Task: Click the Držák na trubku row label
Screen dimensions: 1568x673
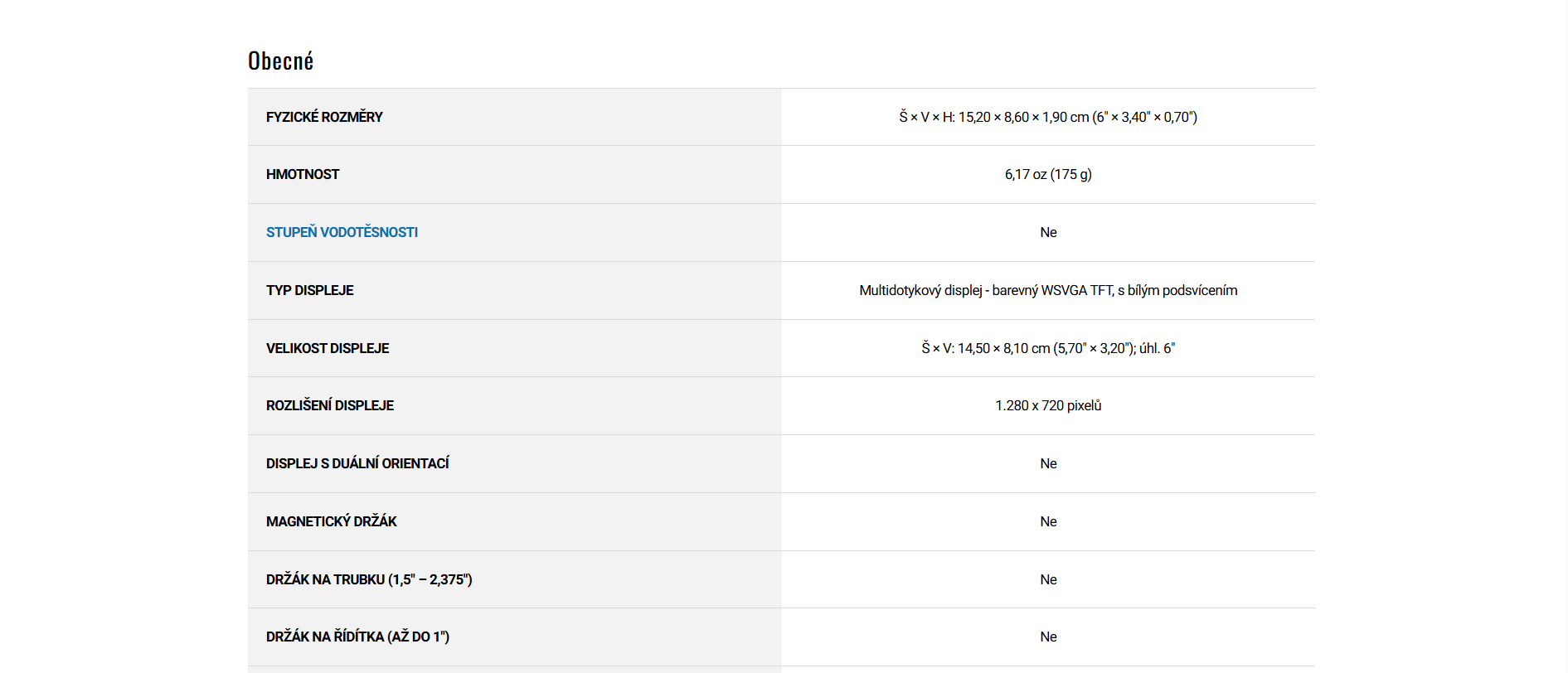Action: click(x=369, y=579)
